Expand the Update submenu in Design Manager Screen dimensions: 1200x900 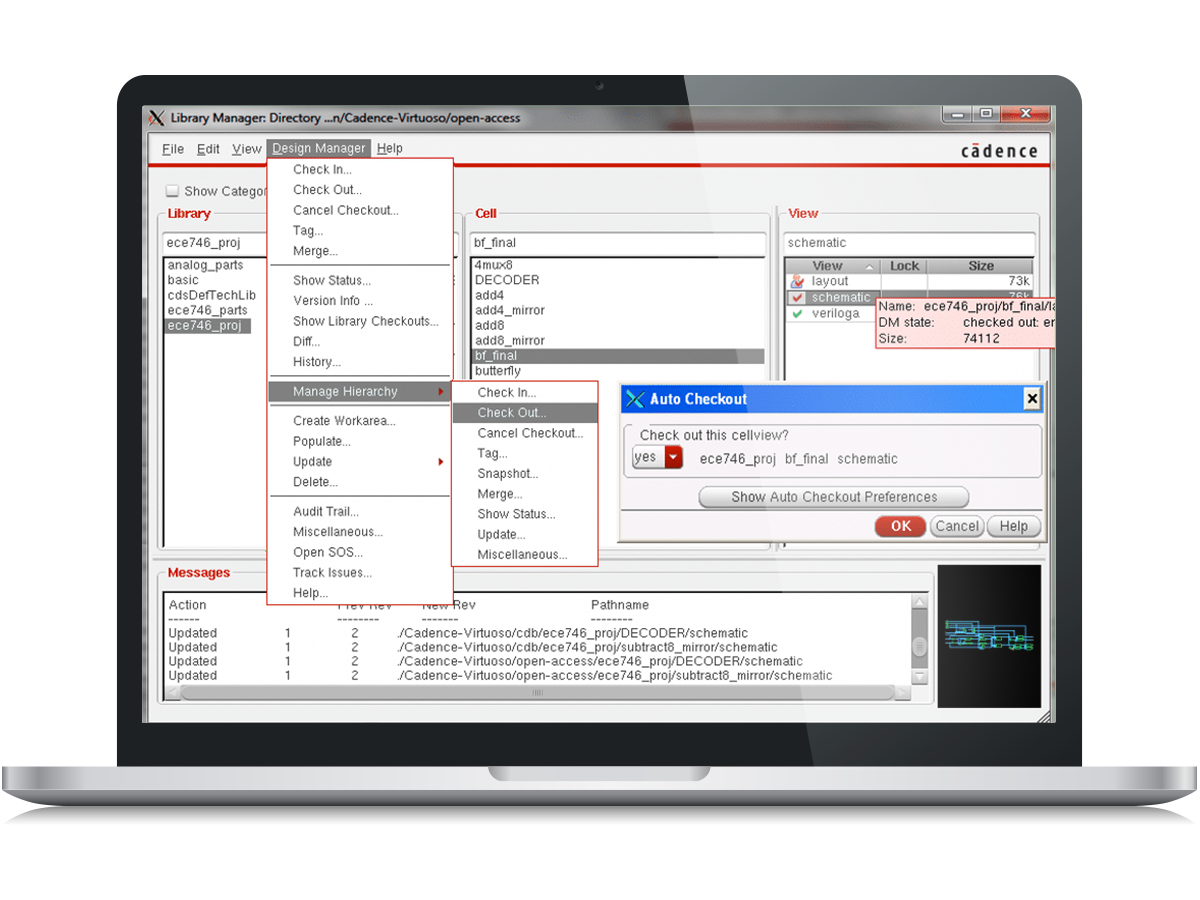tap(440, 462)
